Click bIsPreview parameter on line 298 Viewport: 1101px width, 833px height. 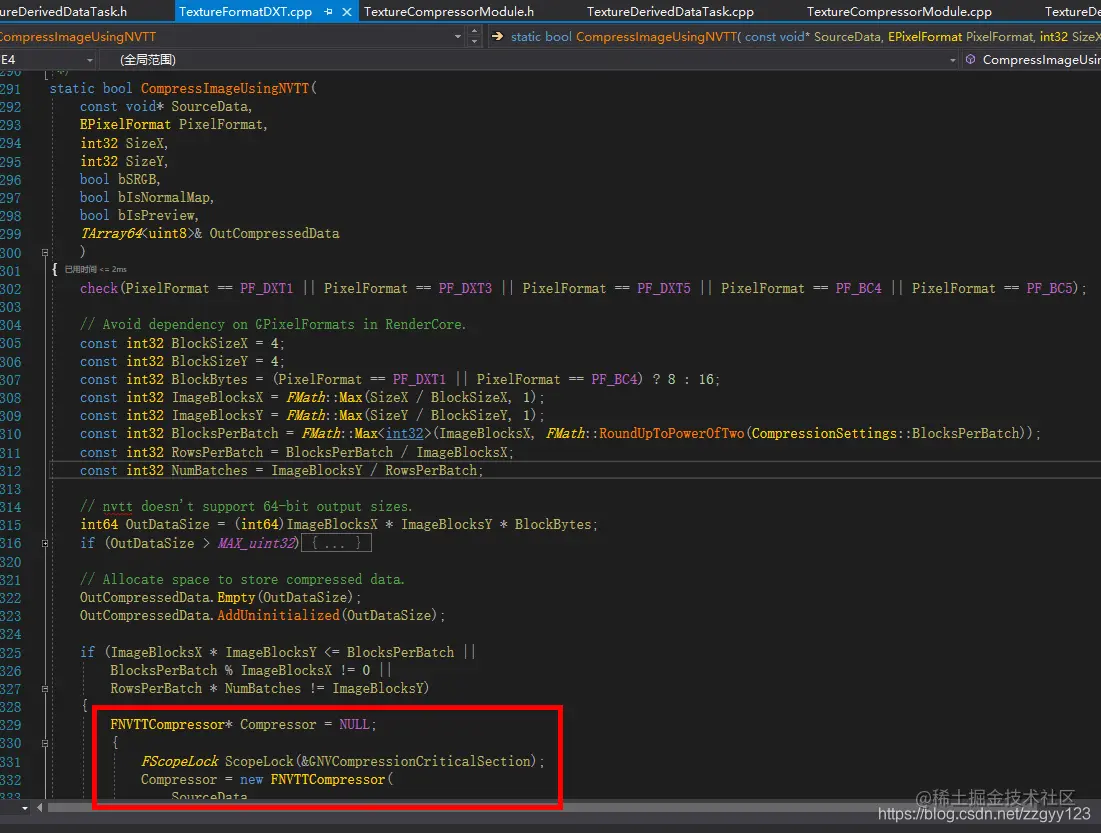(x=156, y=216)
